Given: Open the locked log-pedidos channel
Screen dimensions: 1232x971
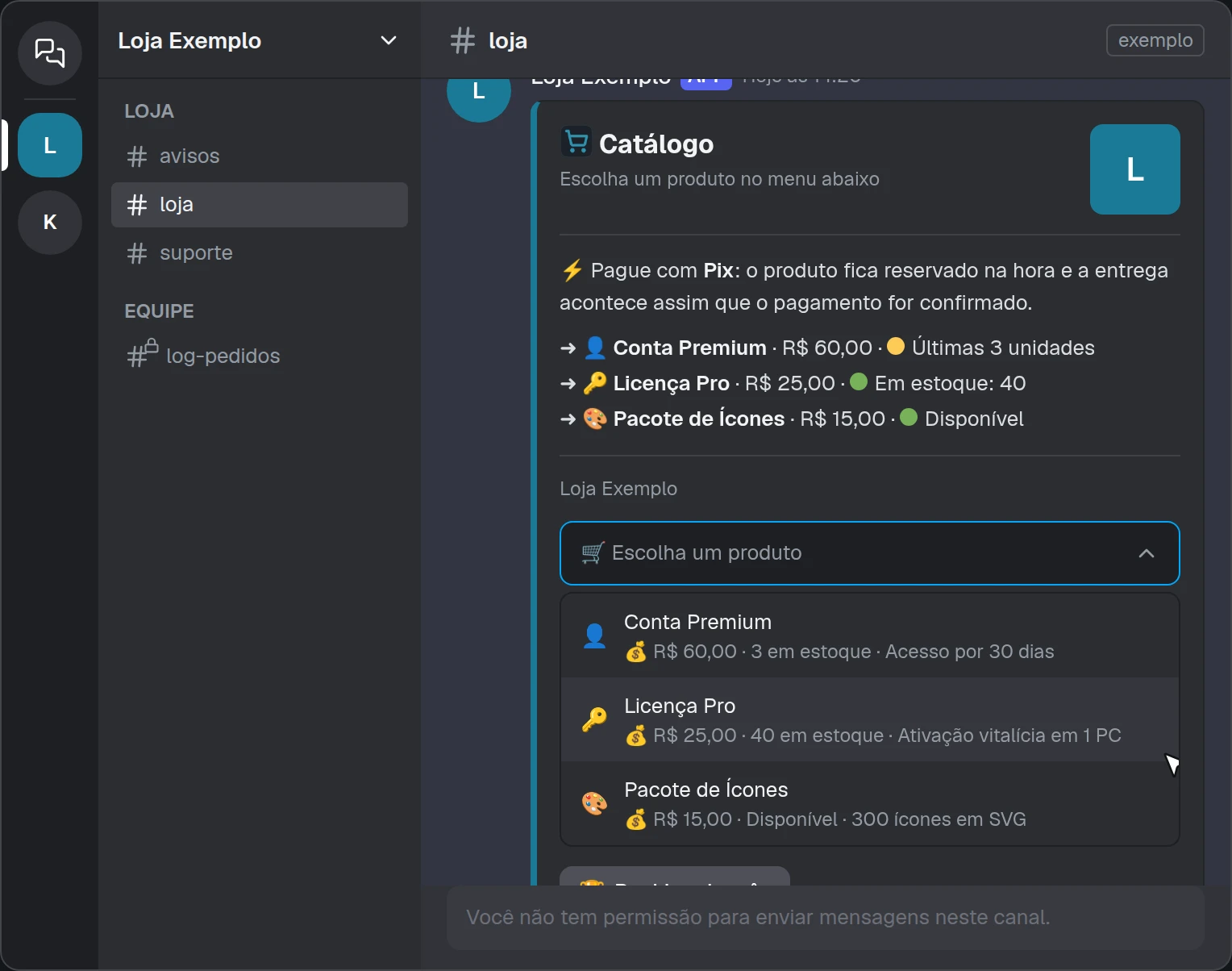Looking at the screenshot, I should 260,356.
